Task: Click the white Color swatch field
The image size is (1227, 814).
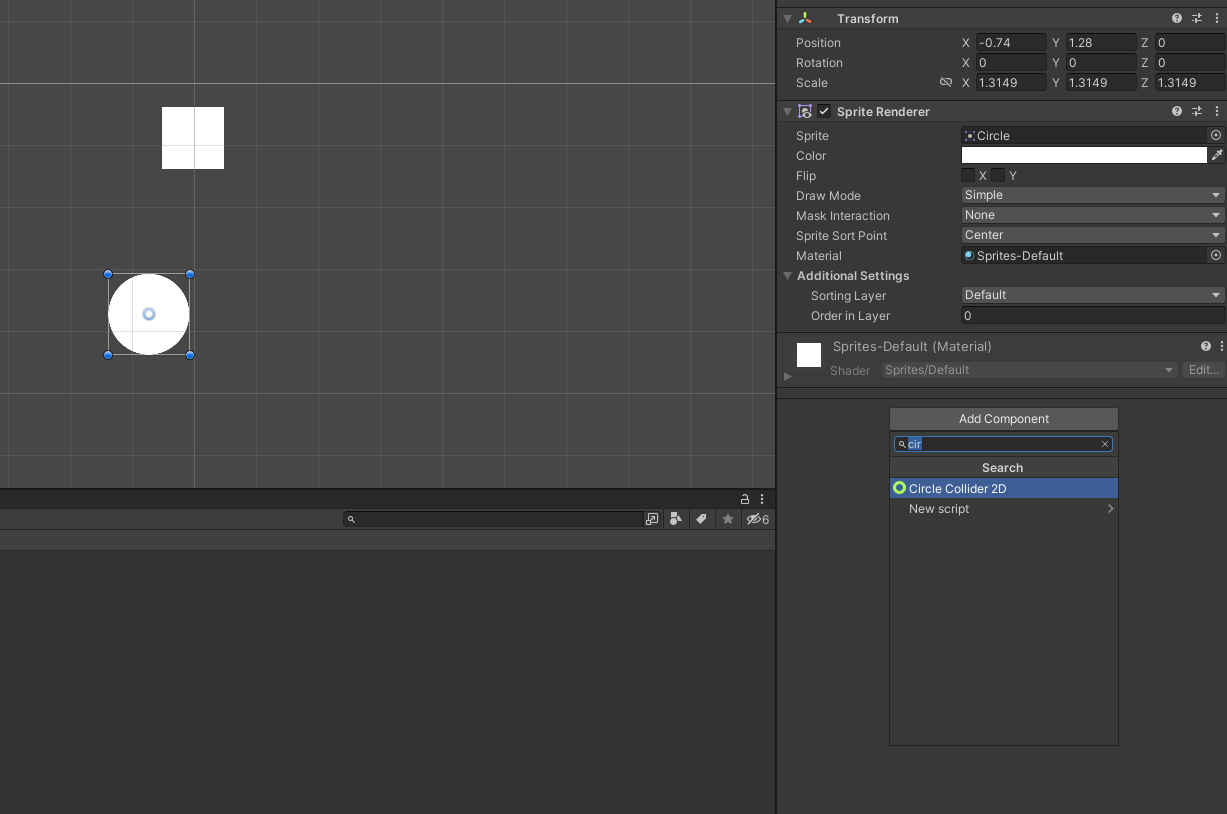Action: coord(1084,155)
